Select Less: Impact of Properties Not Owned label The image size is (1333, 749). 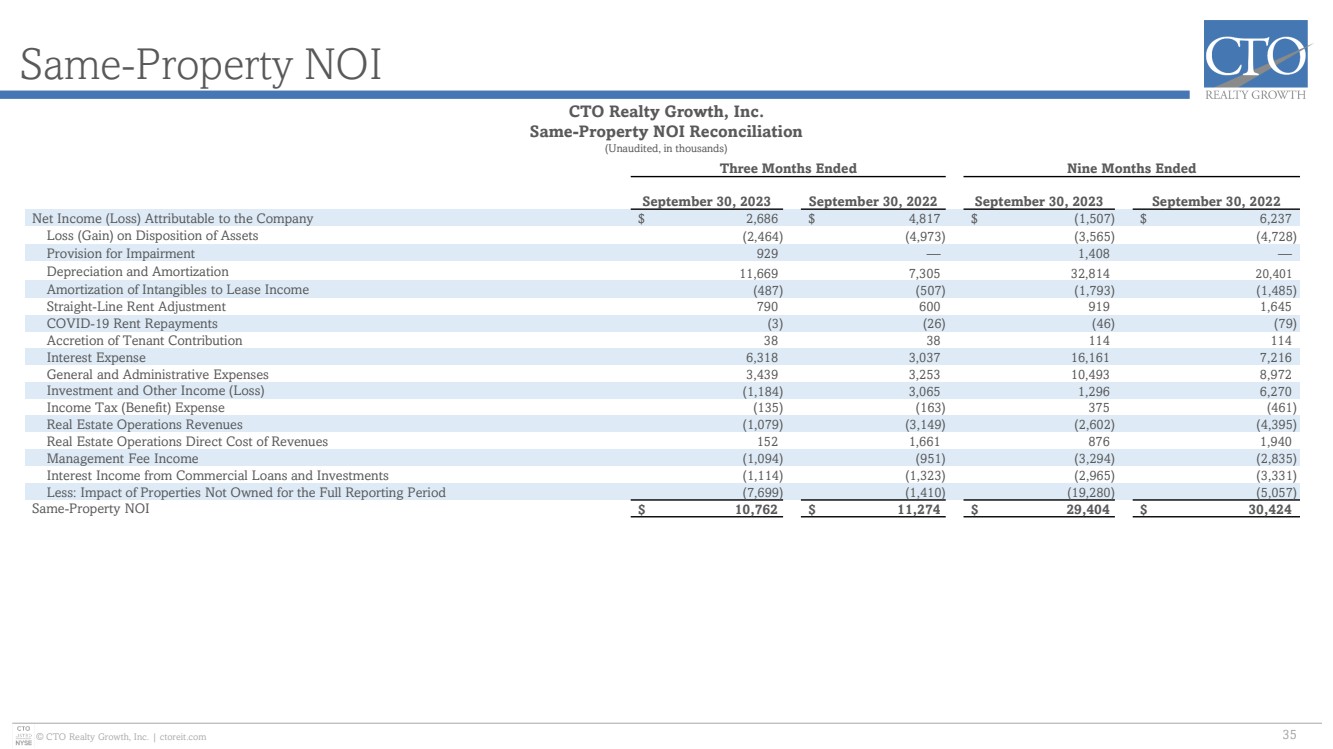pos(246,493)
